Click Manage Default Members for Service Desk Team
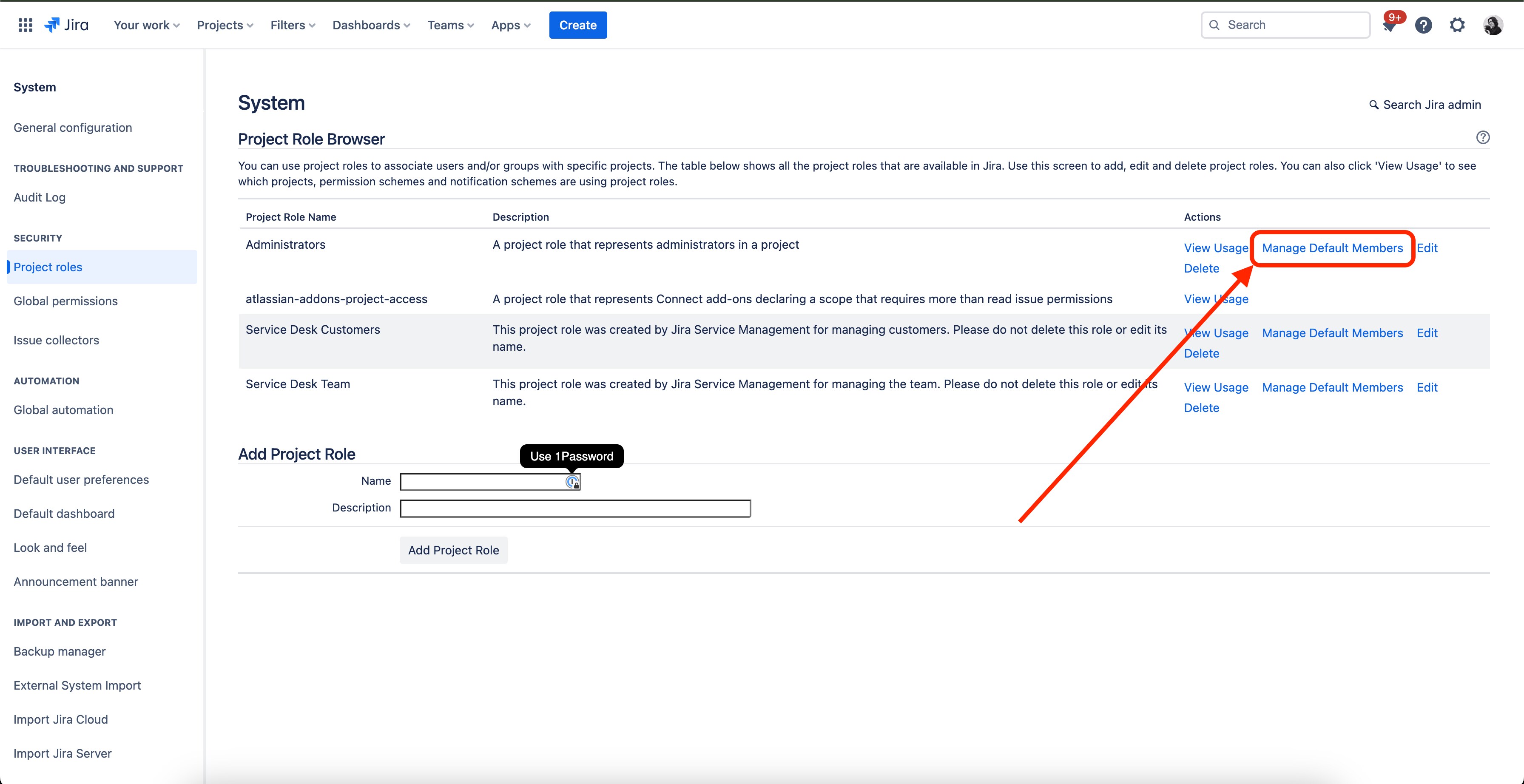Screen dimensions: 1524x784 pyautogui.click(x=1332, y=388)
